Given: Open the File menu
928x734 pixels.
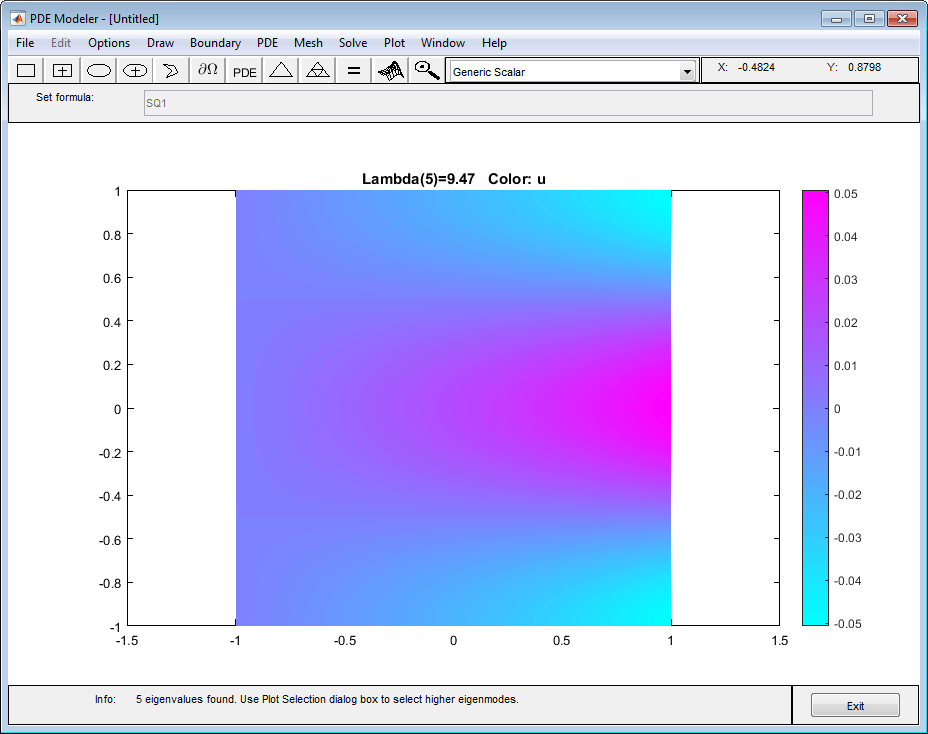Looking at the screenshot, I should point(25,43).
